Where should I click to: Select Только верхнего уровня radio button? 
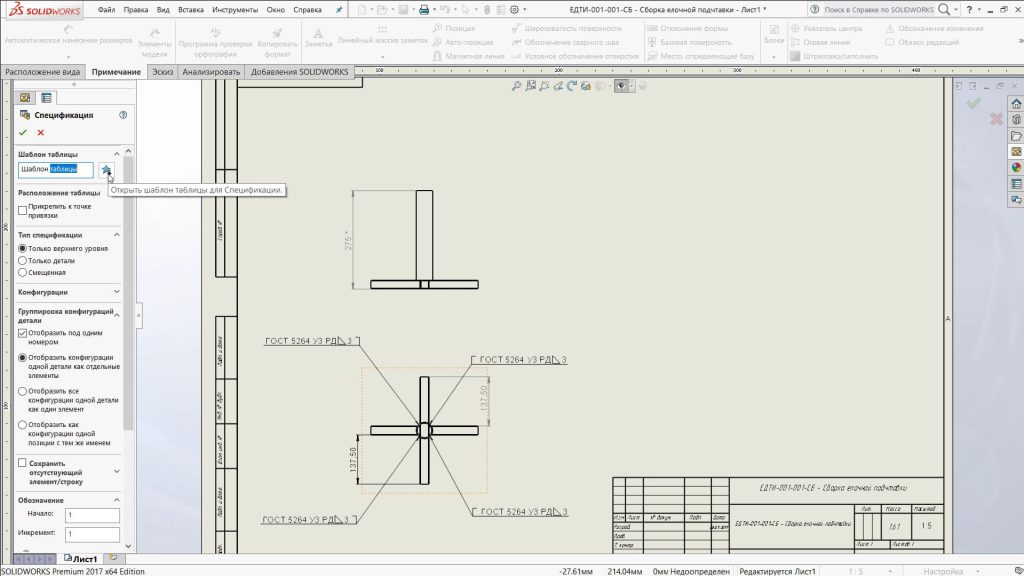pyautogui.click(x=22, y=248)
